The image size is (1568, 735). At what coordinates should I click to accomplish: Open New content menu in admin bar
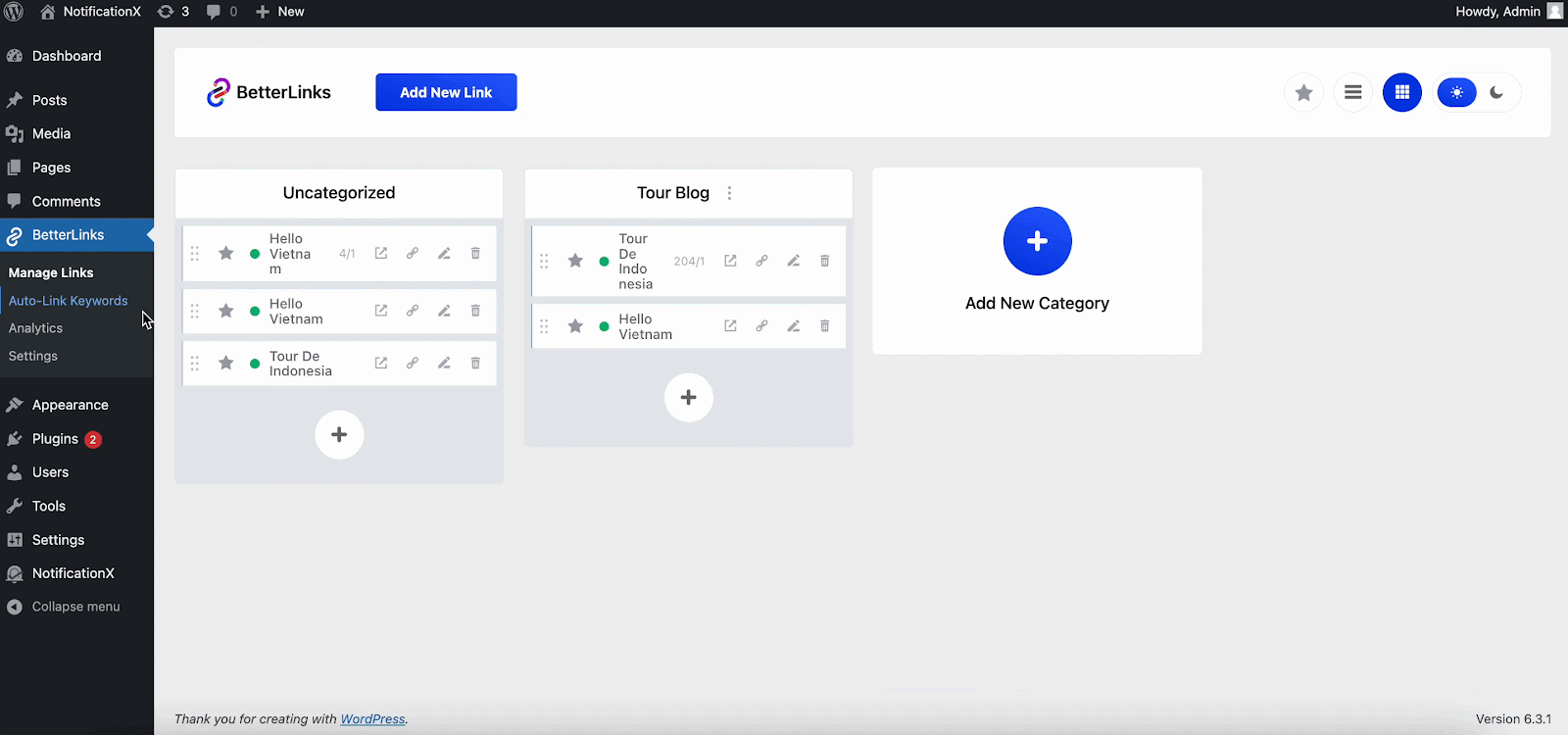pos(280,12)
